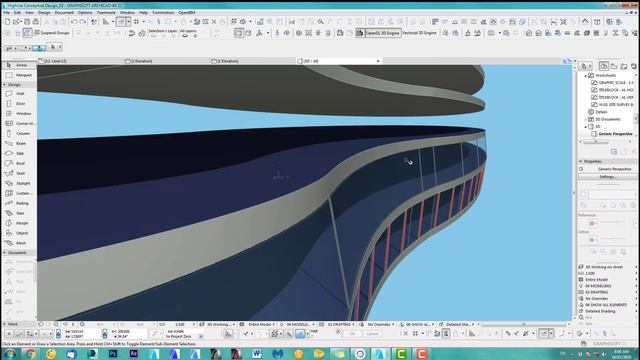
Task: Select the Door tool
Action: pyautogui.click(x=19, y=104)
